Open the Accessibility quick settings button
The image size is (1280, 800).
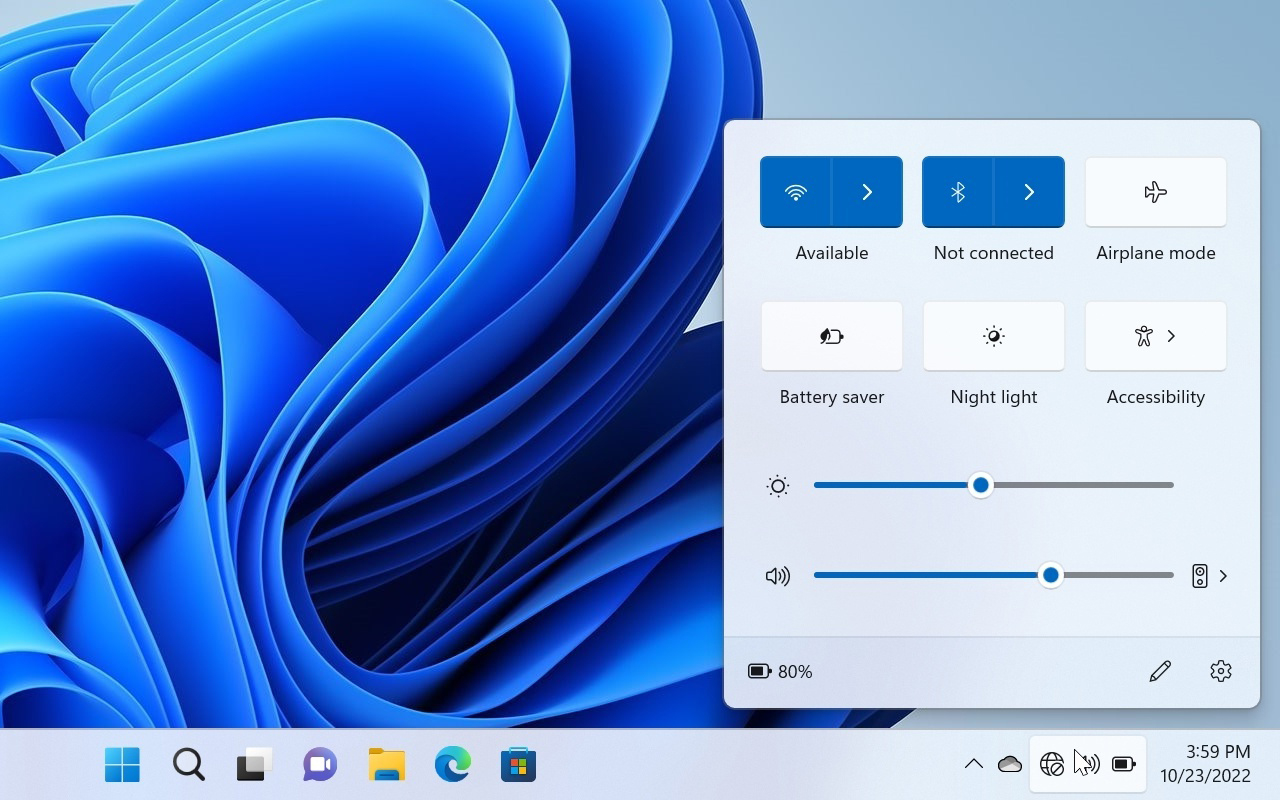point(1155,337)
